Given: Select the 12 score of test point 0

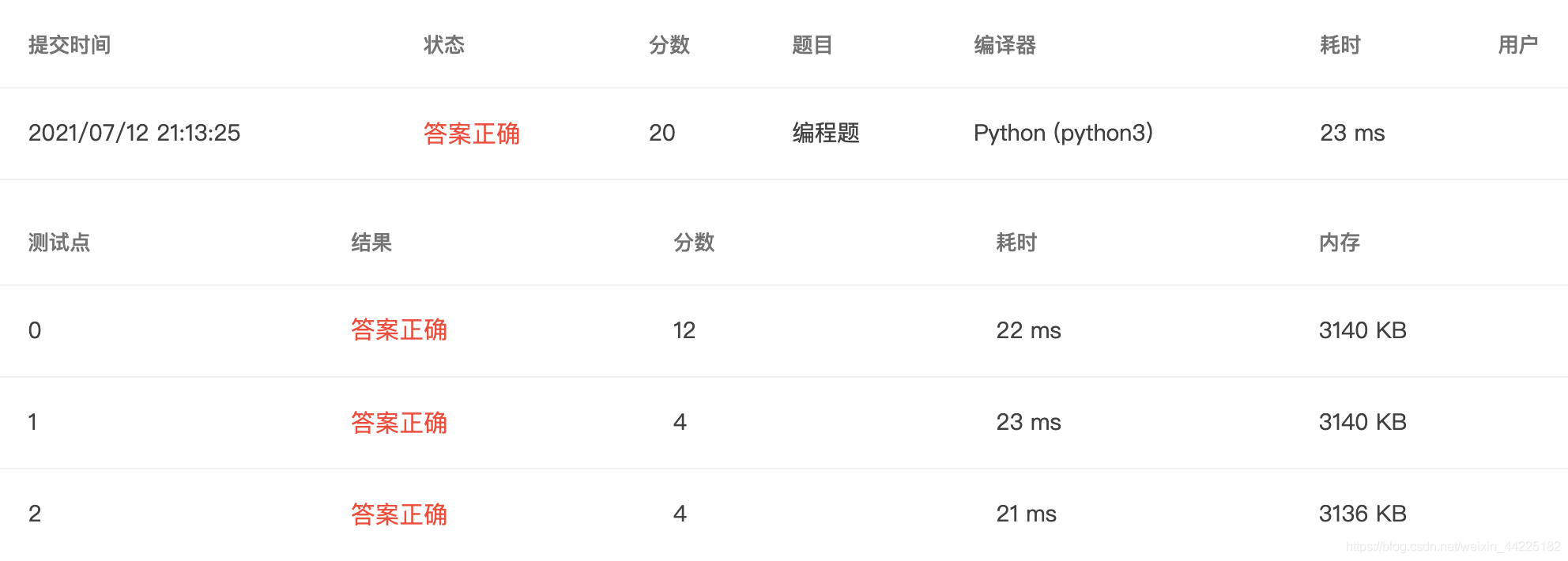Looking at the screenshot, I should click(x=684, y=330).
